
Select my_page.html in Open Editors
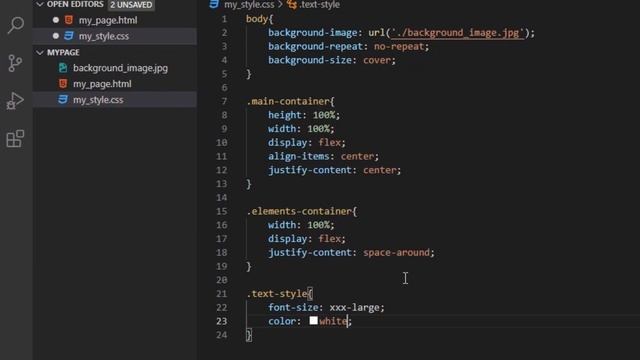(x=108, y=20)
